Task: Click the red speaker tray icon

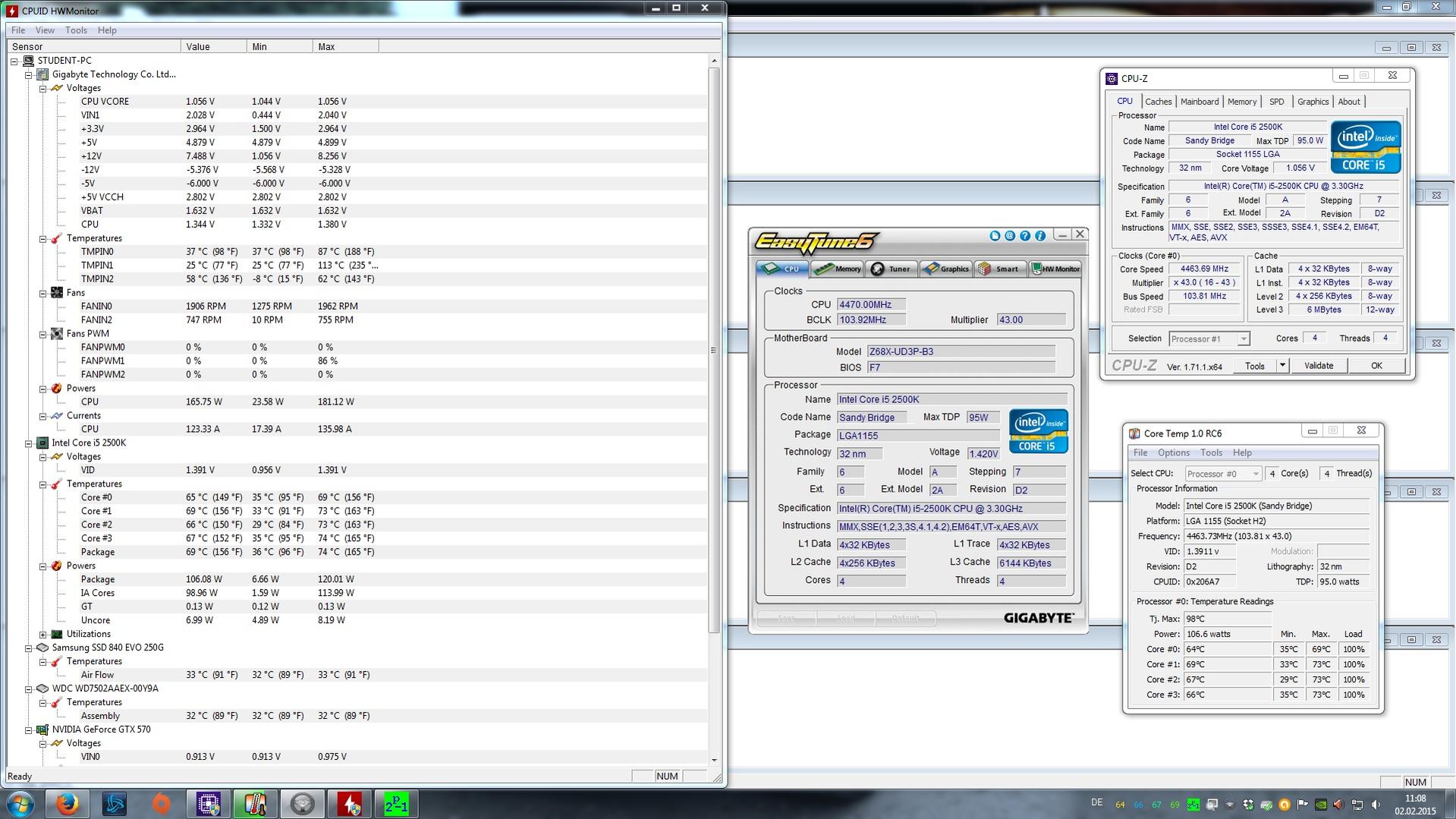Action: pos(1339,805)
